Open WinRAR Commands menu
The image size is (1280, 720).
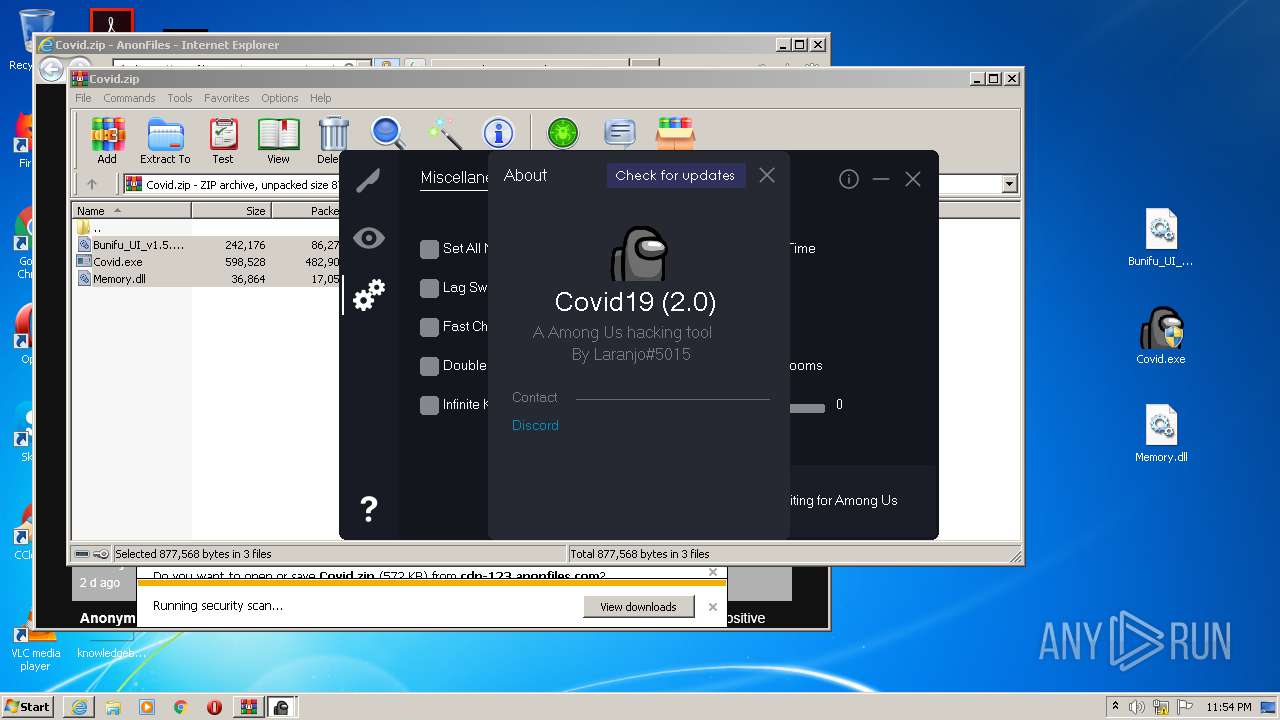click(129, 98)
